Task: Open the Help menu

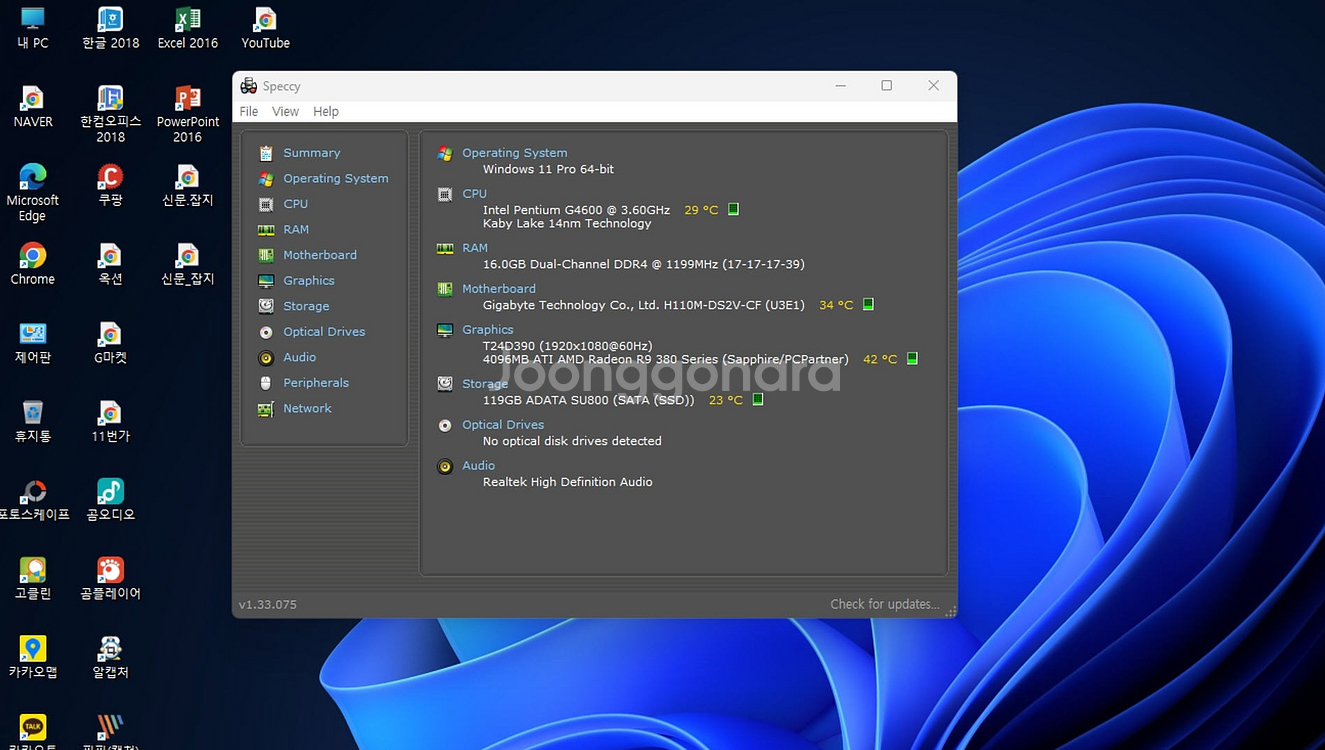Action: [x=326, y=111]
